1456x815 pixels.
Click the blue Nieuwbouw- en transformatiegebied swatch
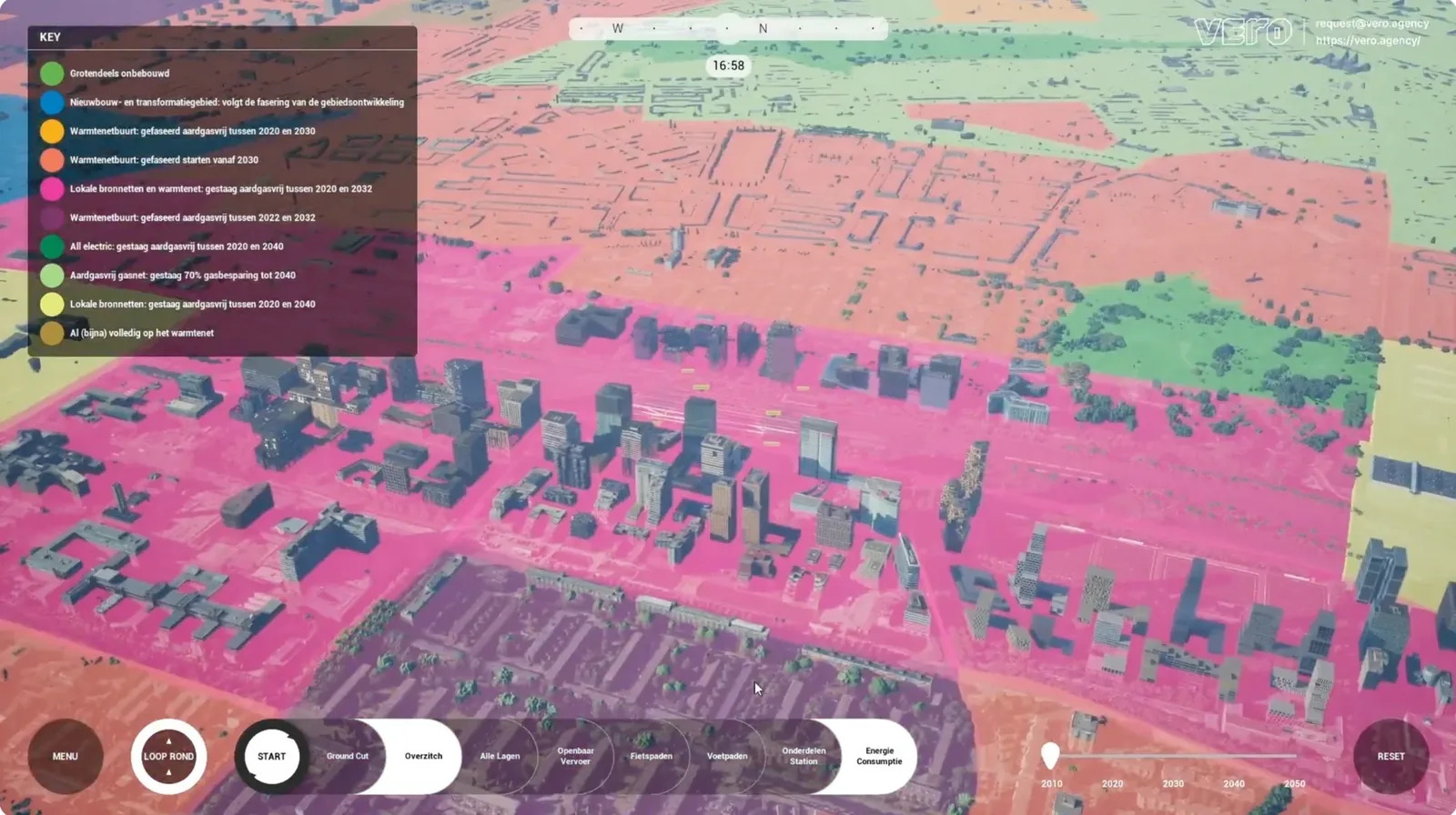[x=52, y=102]
